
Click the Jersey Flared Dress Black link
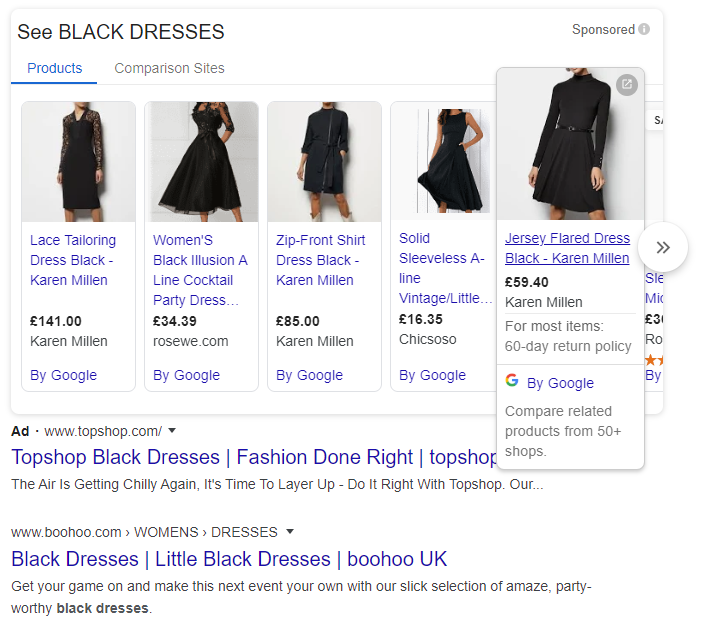[567, 248]
